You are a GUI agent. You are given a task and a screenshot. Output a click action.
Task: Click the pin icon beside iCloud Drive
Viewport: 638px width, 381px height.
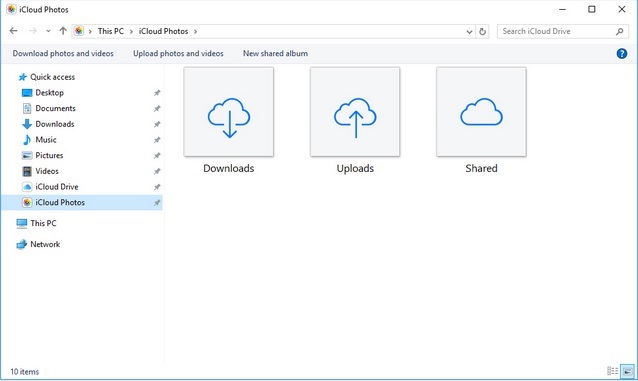[157, 187]
